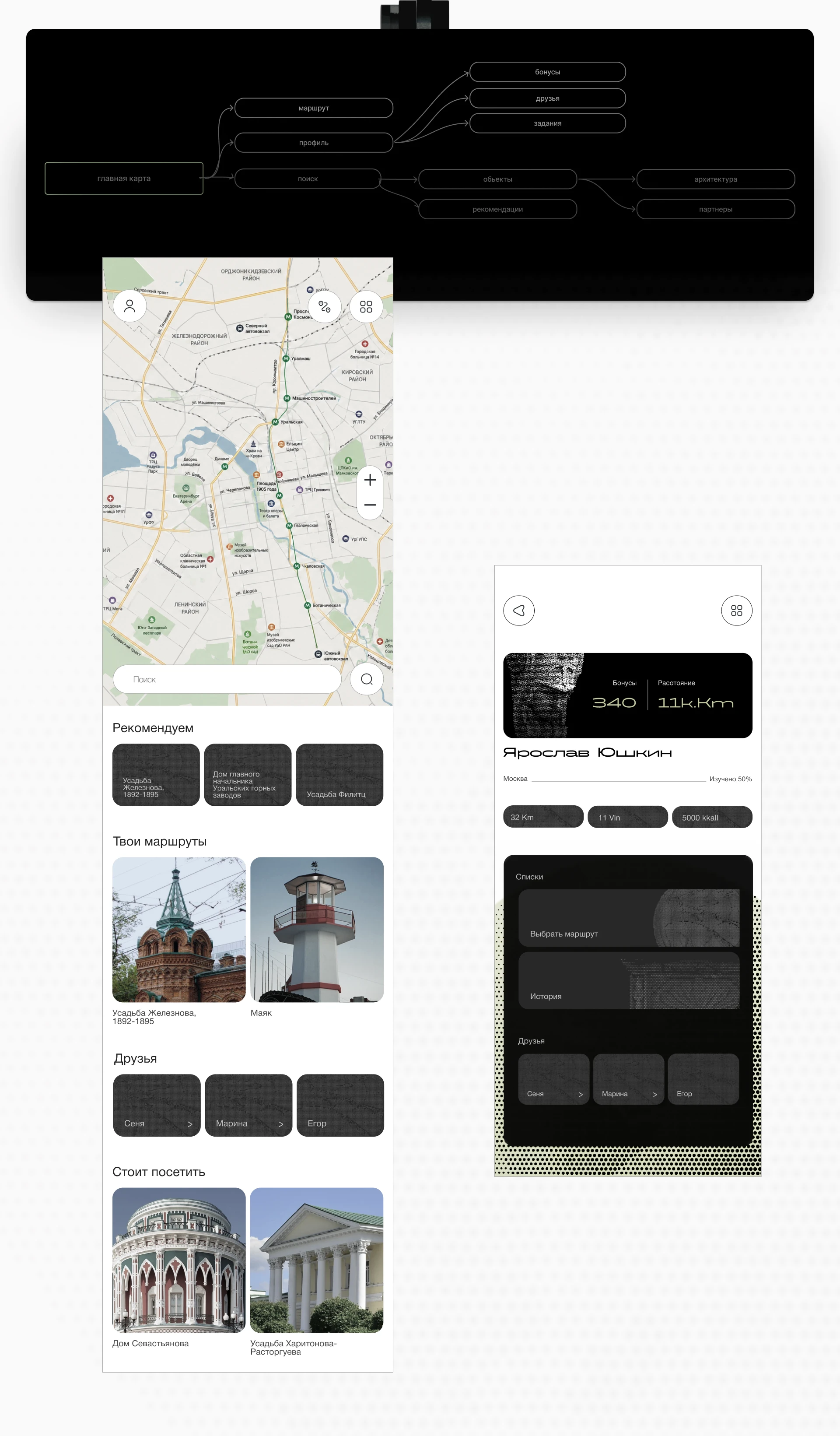Open Егор friend card in profile
The width and height of the screenshot is (840, 1436).
point(703,1079)
